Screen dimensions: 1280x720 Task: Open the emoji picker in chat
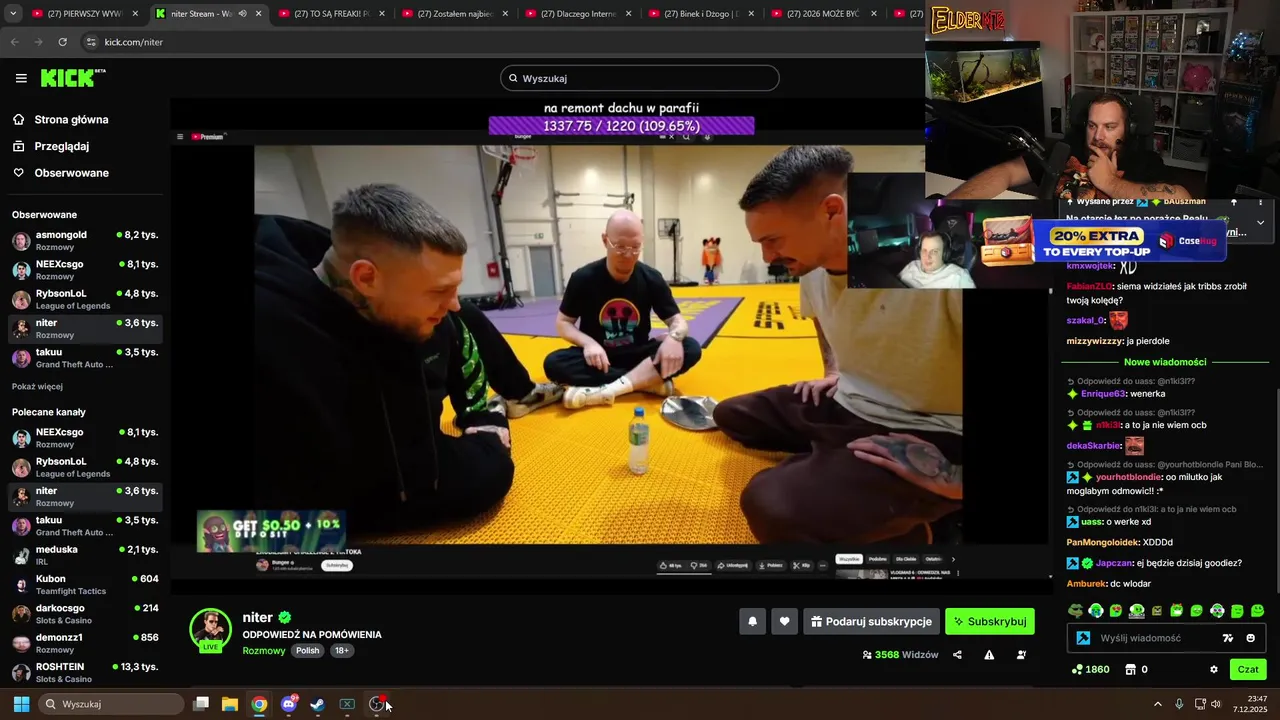[1251, 638]
